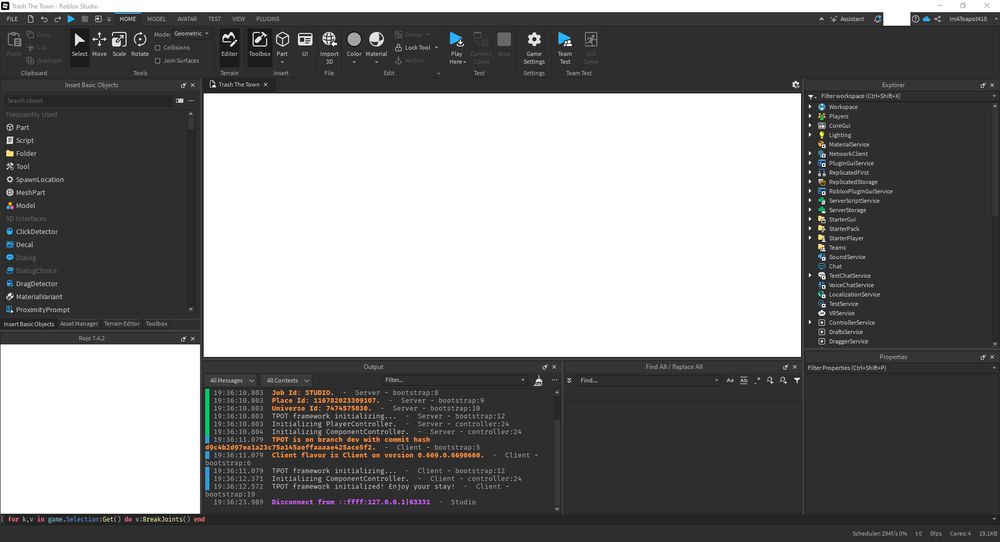The width and height of the screenshot is (1000, 542).
Task: Choose the Select tool in the ribbon
Action: pyautogui.click(x=79, y=45)
